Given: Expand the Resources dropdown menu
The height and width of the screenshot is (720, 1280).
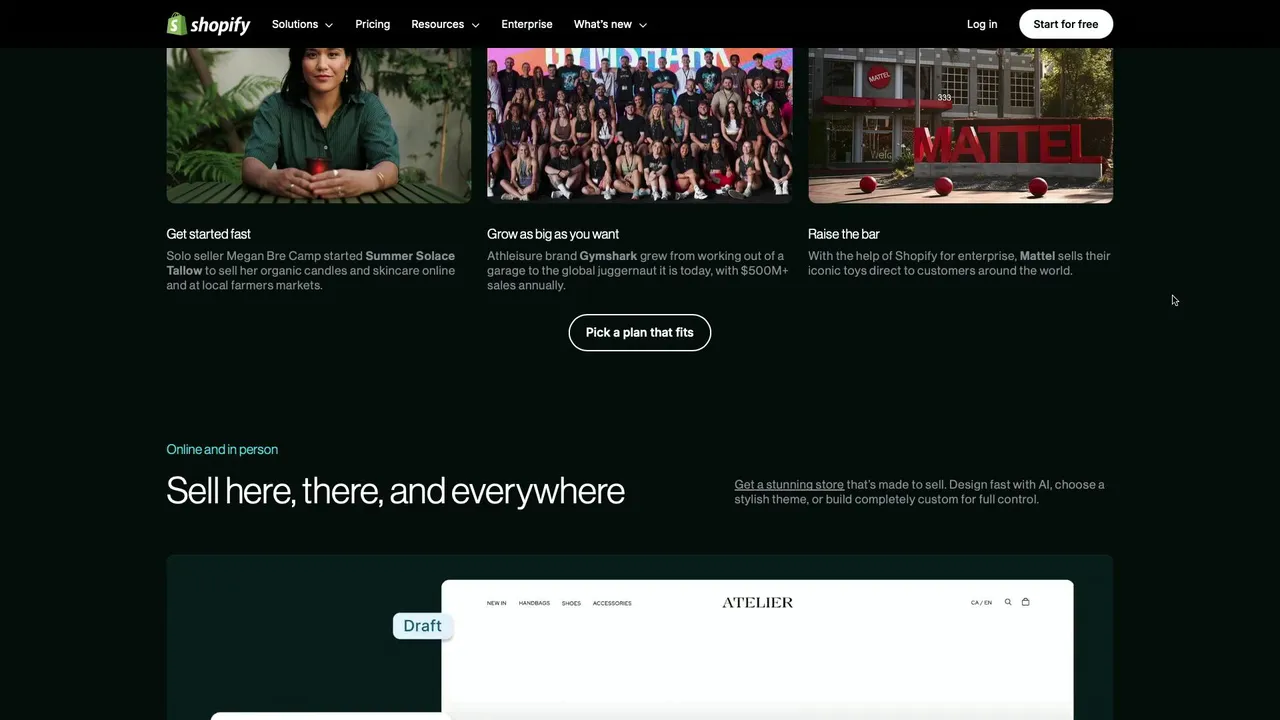Looking at the screenshot, I should tap(445, 24).
